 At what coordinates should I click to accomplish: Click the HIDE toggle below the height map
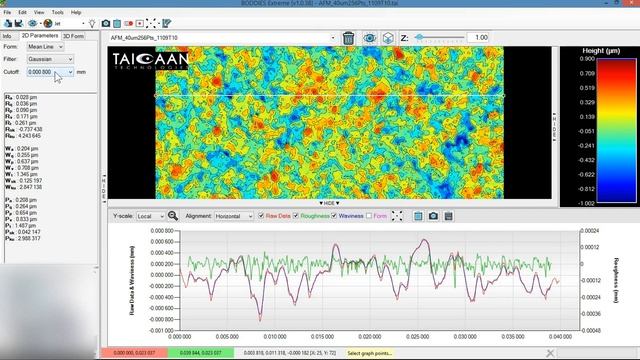[x=329, y=203]
